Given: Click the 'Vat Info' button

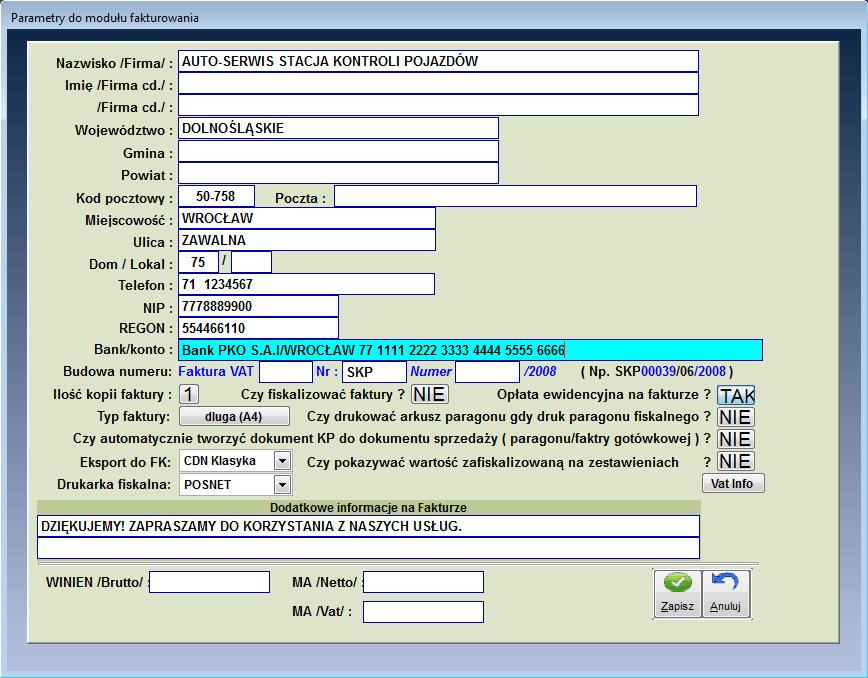Looking at the screenshot, I should coord(733,483).
